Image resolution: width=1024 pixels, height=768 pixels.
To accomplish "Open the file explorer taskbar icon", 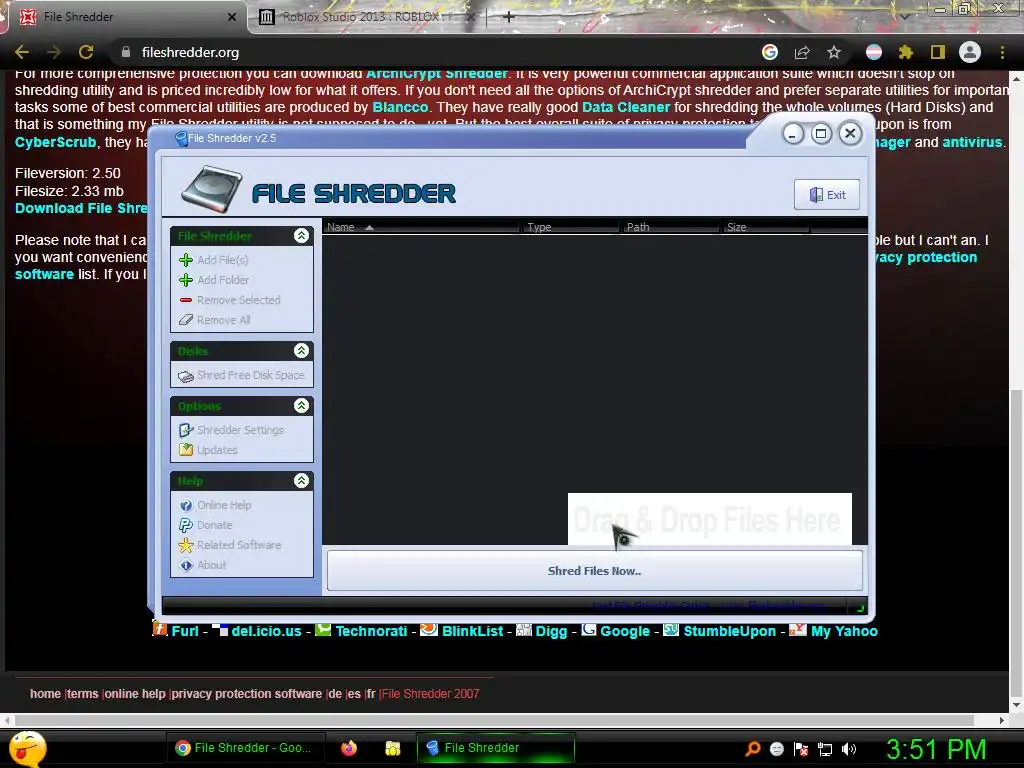I will pos(392,748).
